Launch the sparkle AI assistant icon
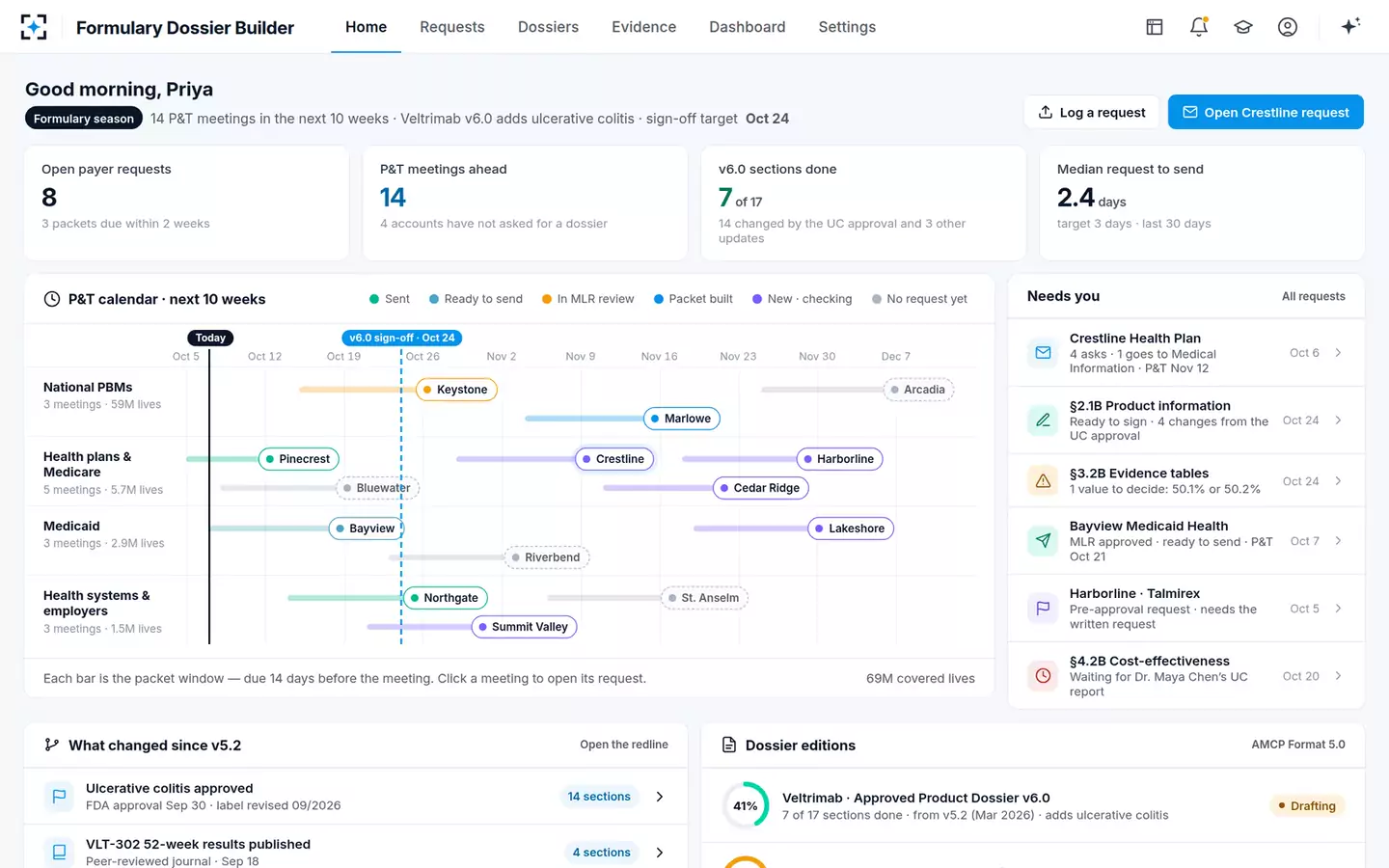The height and width of the screenshot is (868, 1389). pos(1350,26)
